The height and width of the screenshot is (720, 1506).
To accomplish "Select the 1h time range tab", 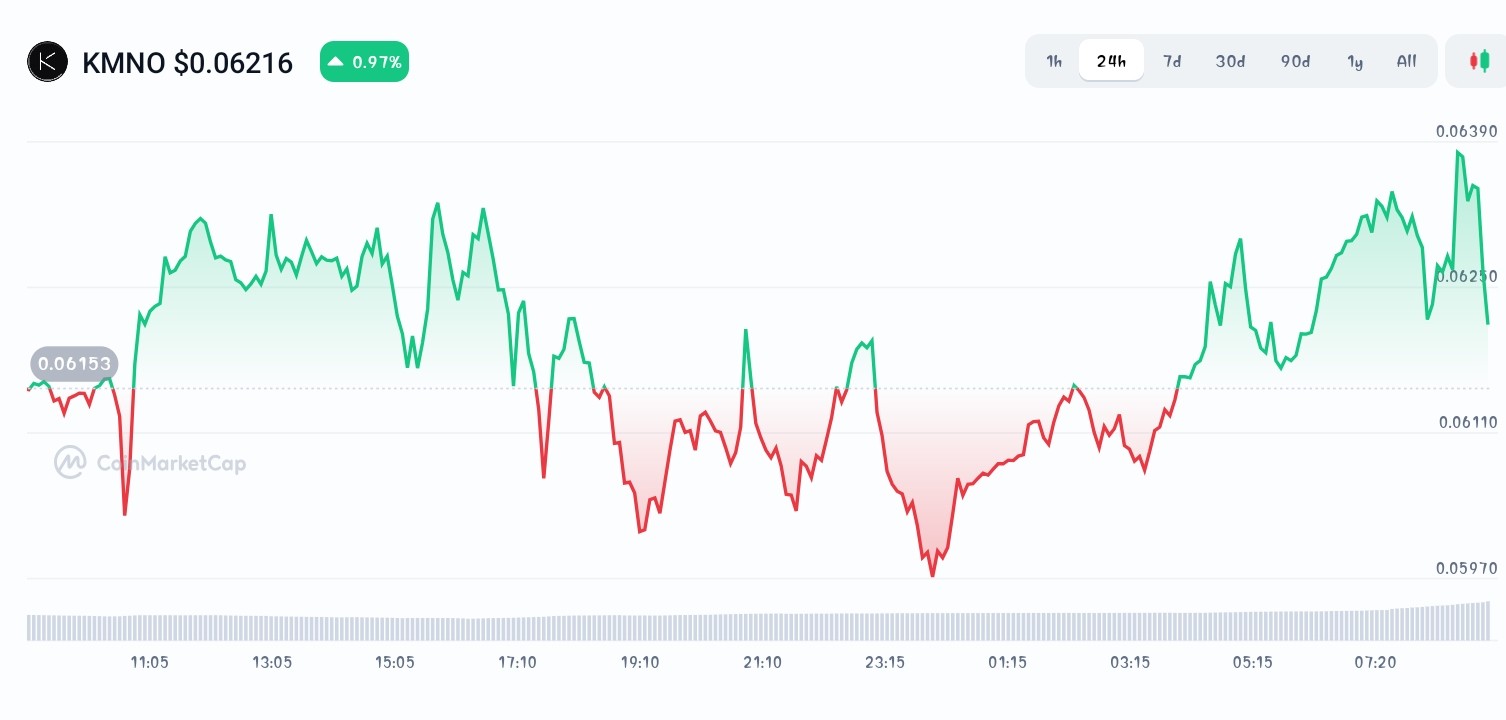I will click(x=1054, y=61).
